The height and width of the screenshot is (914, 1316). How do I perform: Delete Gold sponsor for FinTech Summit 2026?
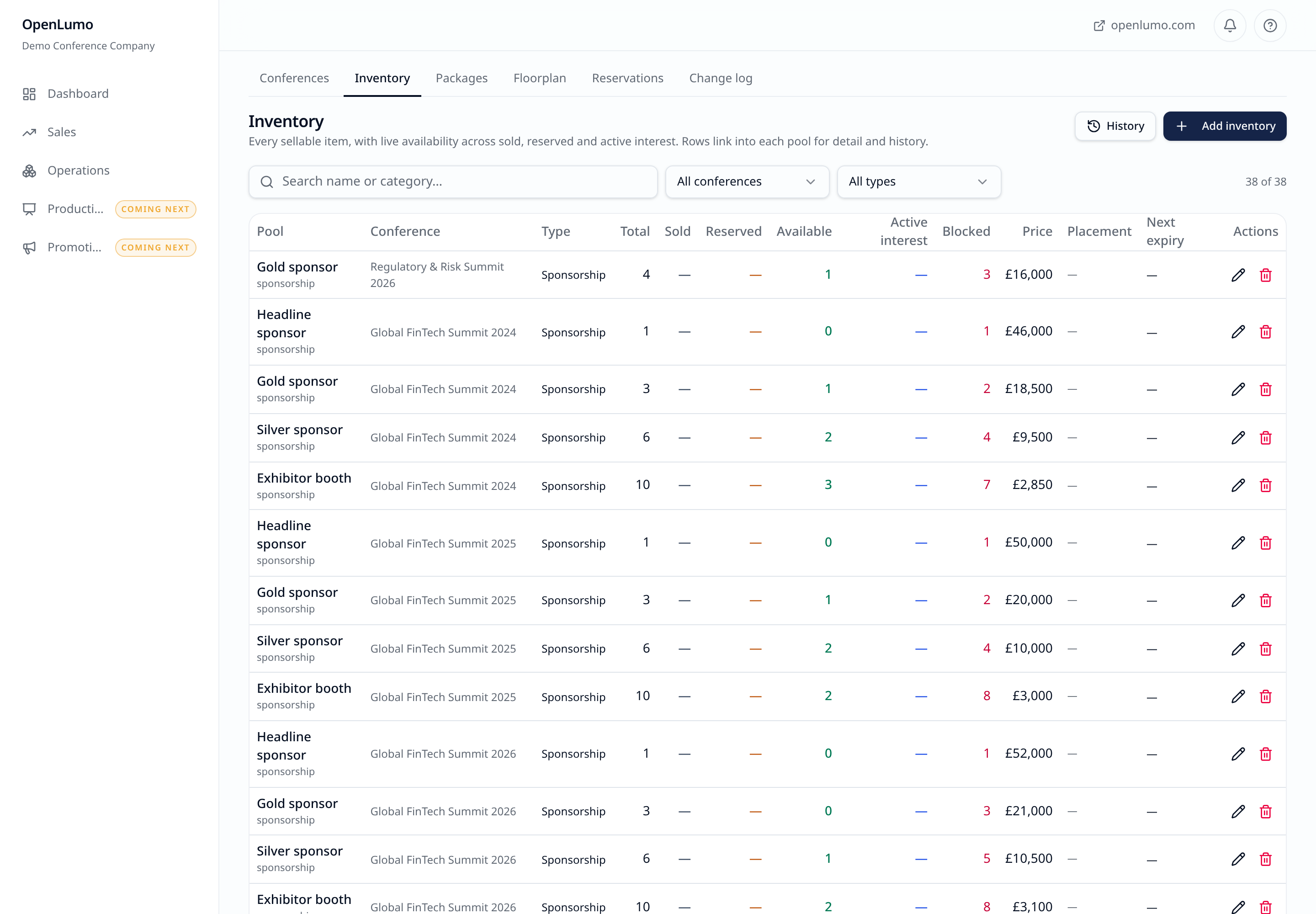click(x=1266, y=812)
